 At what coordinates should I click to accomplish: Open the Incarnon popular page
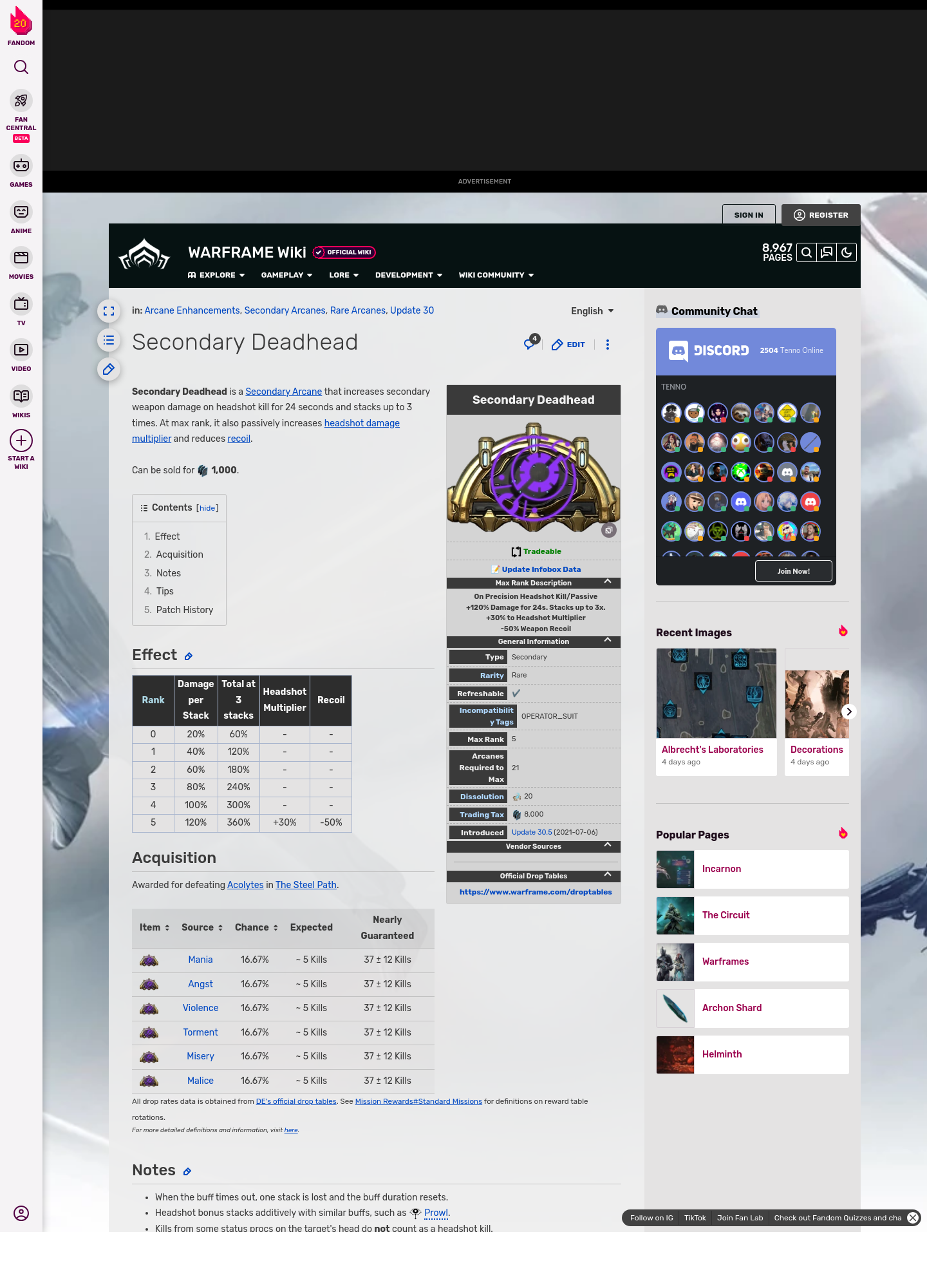point(753,869)
